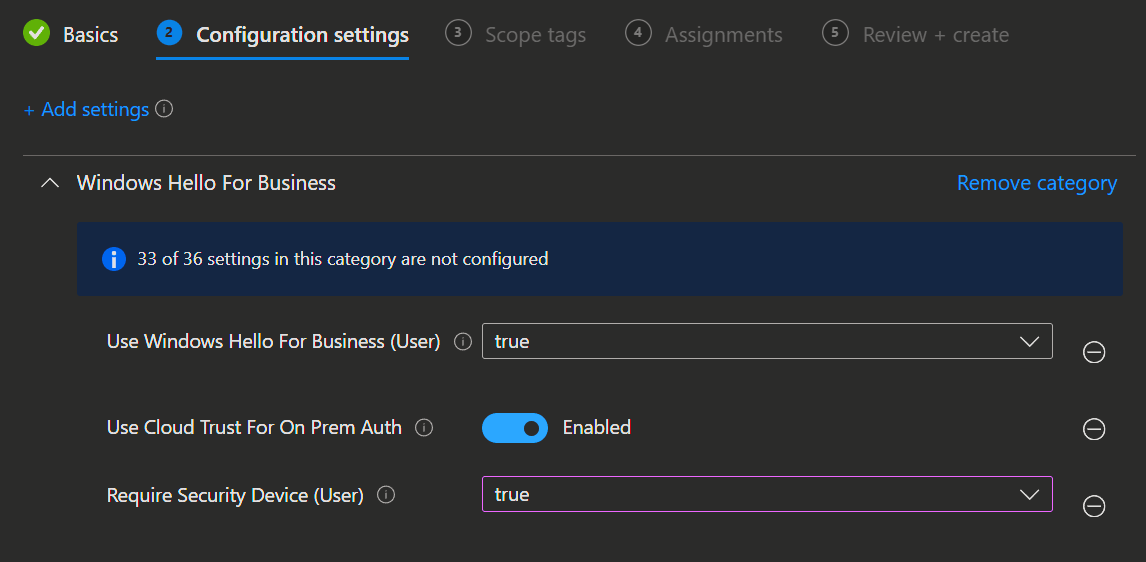Collapse the Windows Hello For Business category

coord(50,183)
